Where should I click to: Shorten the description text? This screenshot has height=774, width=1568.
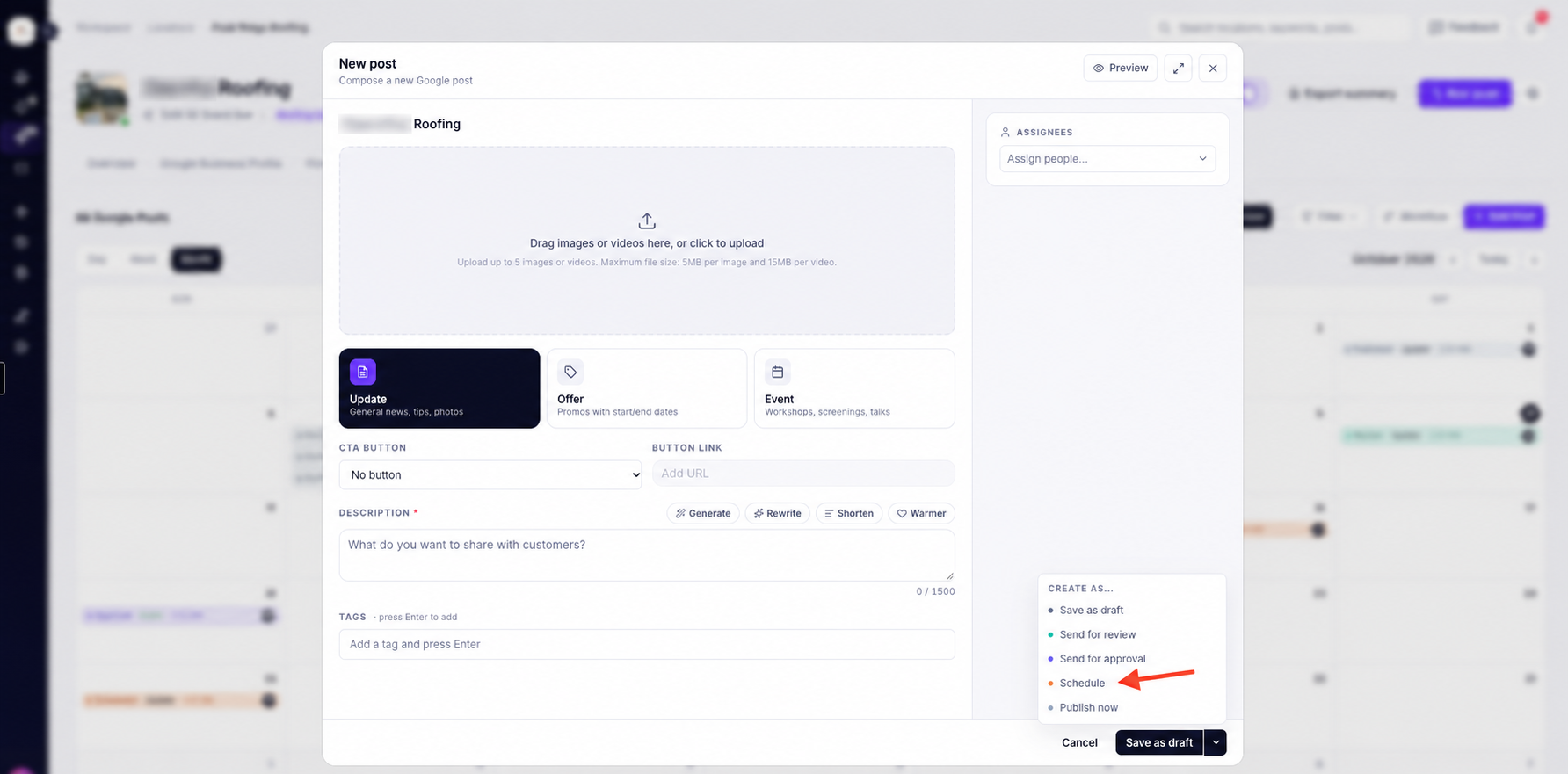(x=849, y=513)
